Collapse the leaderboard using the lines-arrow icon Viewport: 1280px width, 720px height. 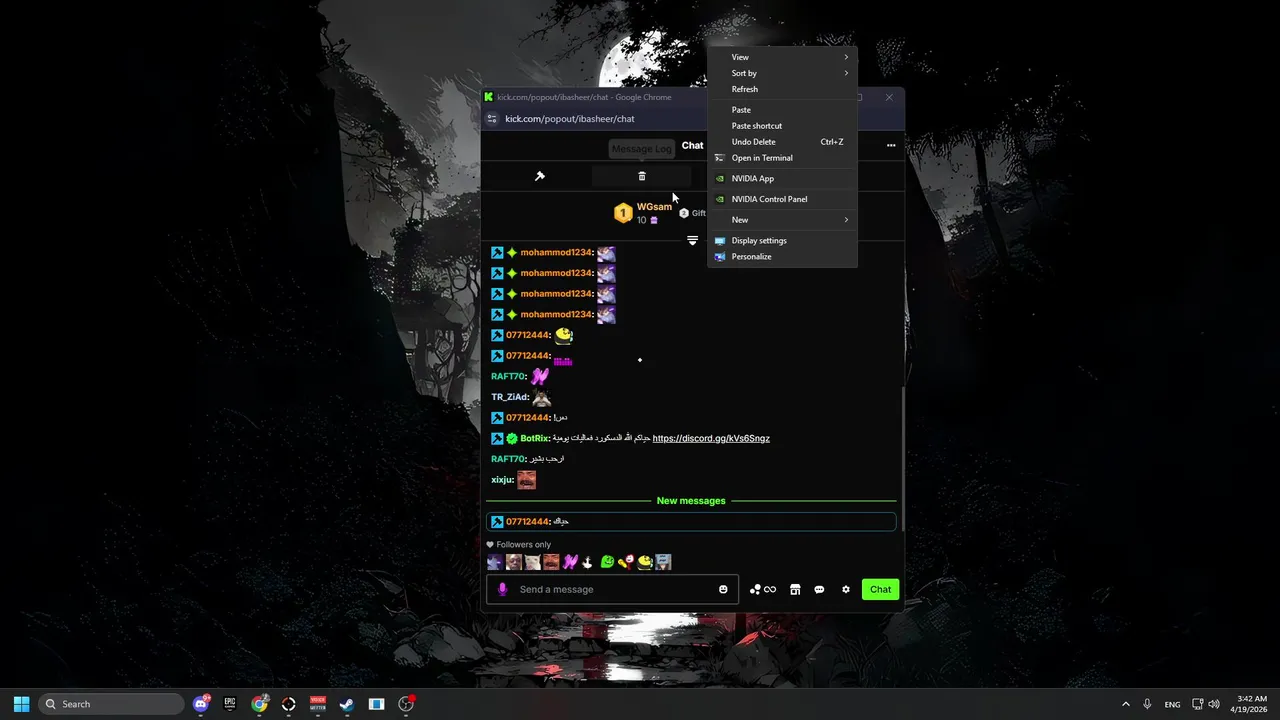click(x=692, y=240)
